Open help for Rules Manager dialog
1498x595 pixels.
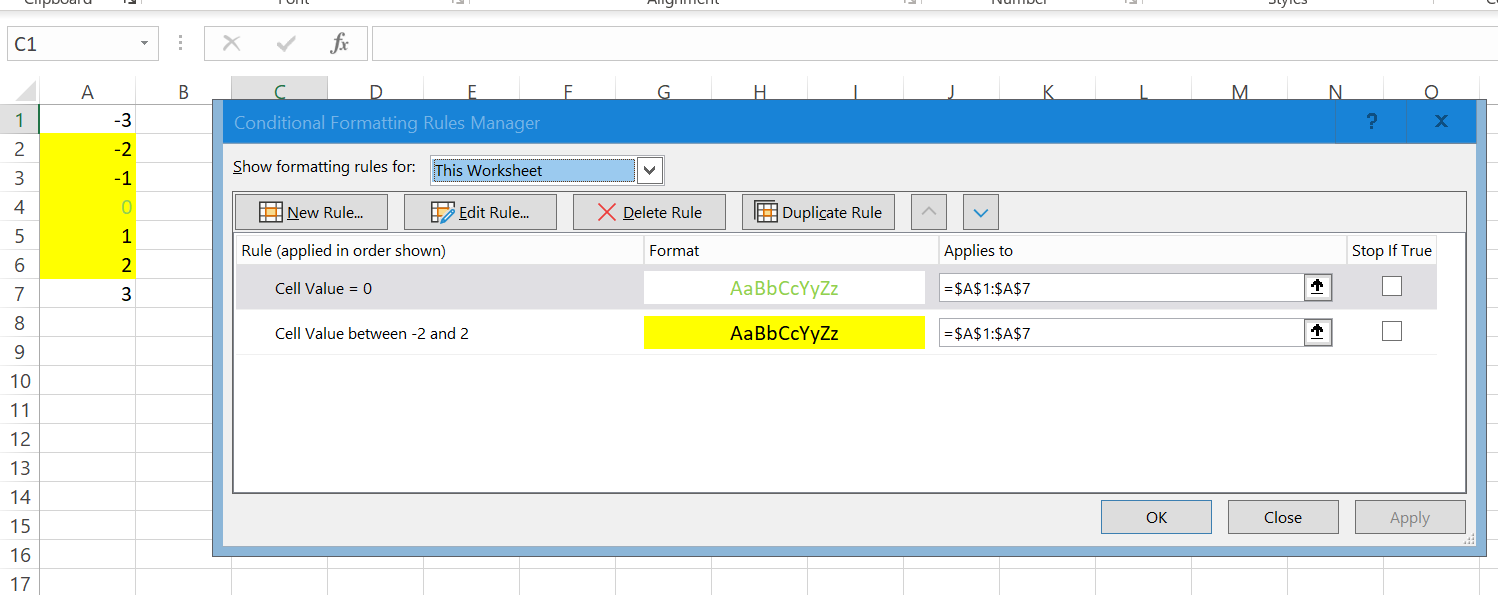pyautogui.click(x=1371, y=122)
